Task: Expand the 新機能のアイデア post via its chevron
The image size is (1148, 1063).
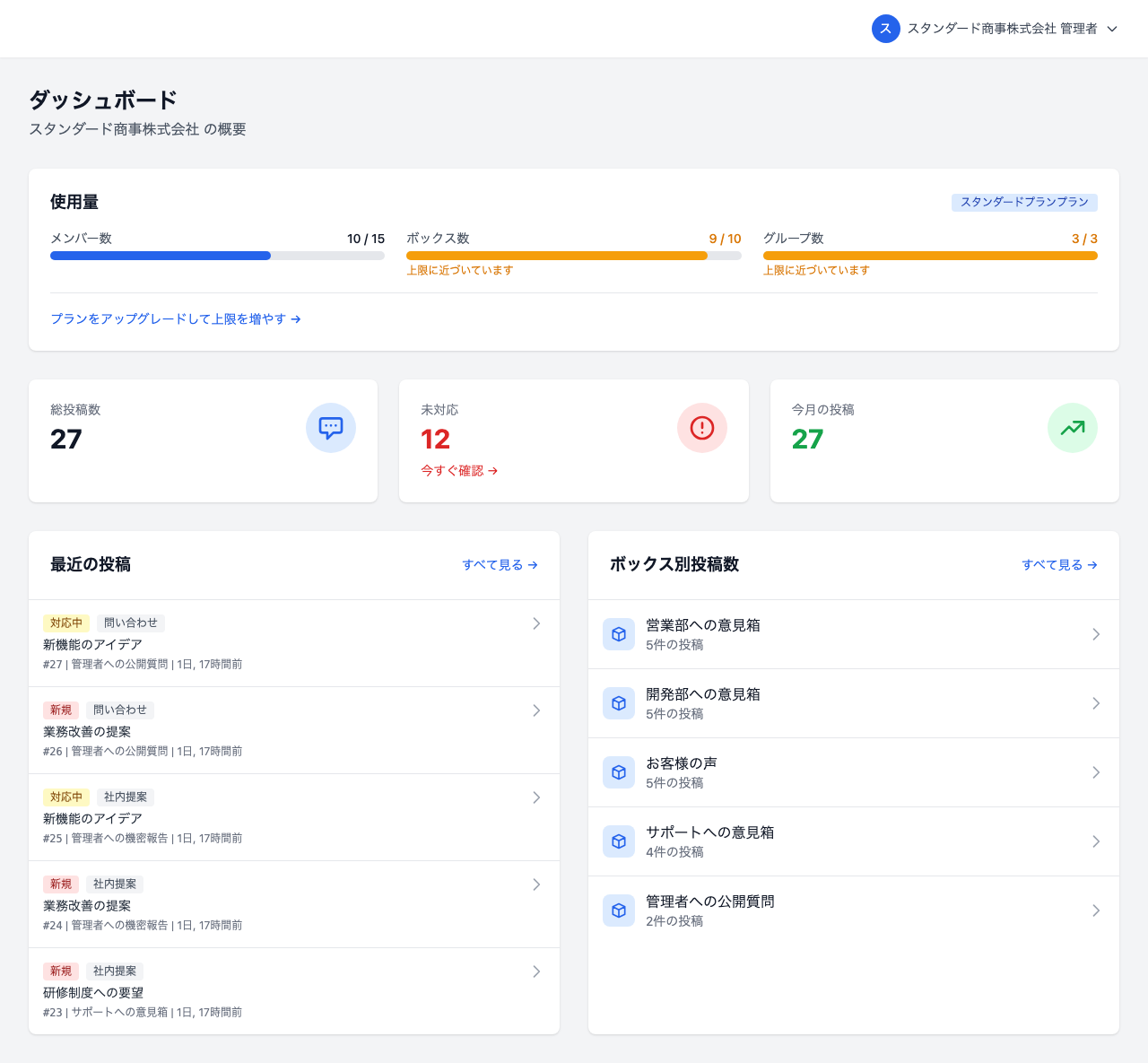Action: click(x=536, y=623)
